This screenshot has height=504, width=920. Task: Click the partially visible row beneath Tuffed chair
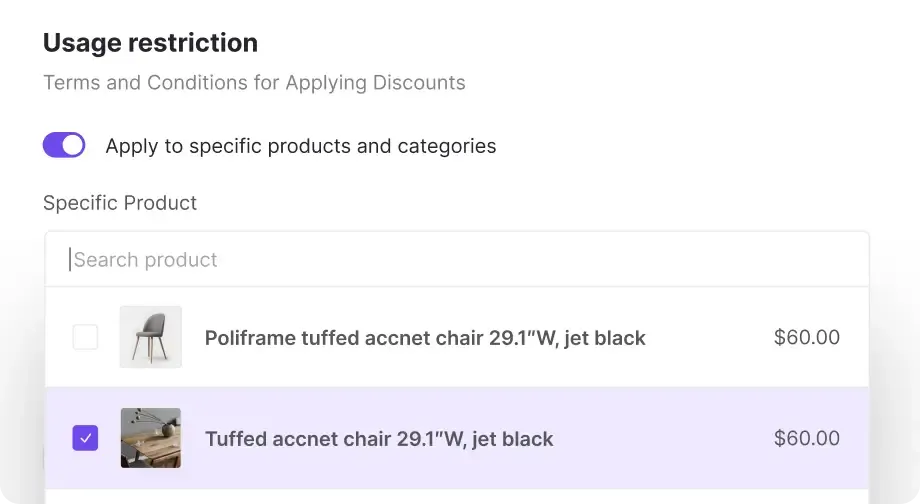[x=456, y=497]
